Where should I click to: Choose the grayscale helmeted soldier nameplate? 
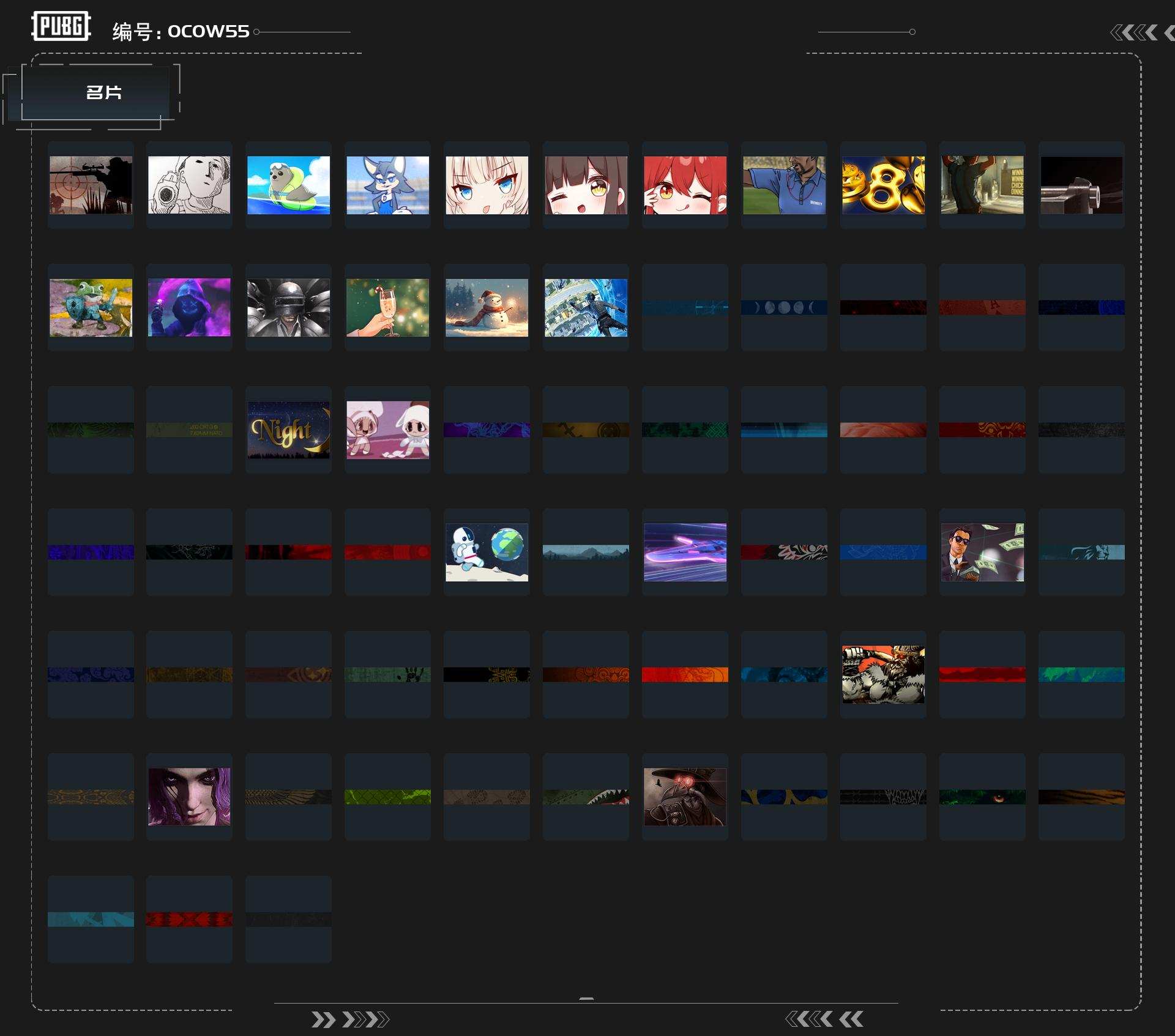pyautogui.click(x=288, y=307)
